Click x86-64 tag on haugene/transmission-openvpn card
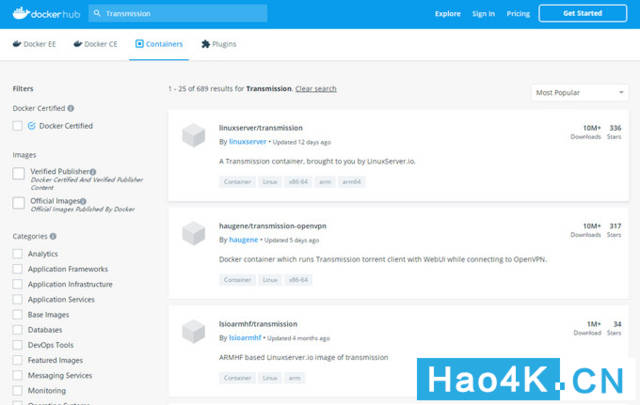Viewport: 640px width, 405px height. [298, 280]
